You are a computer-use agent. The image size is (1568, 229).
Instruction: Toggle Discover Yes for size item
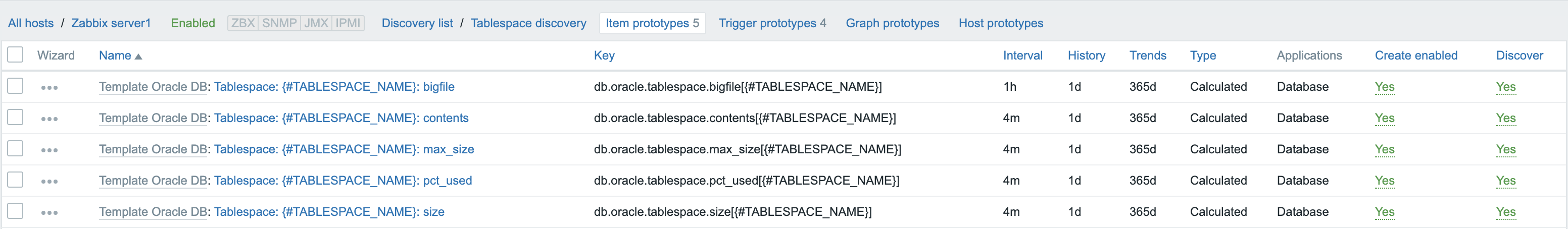click(1505, 212)
